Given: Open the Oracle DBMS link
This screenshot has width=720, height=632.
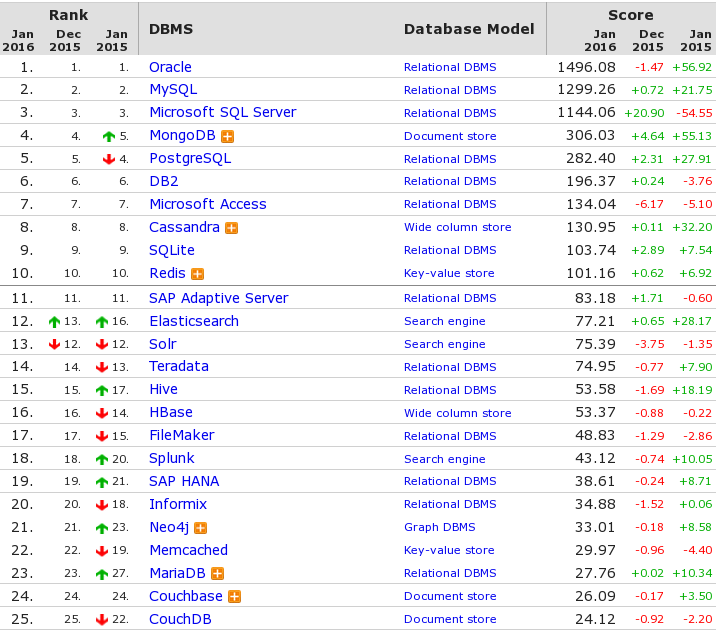Looking at the screenshot, I should [x=170, y=67].
